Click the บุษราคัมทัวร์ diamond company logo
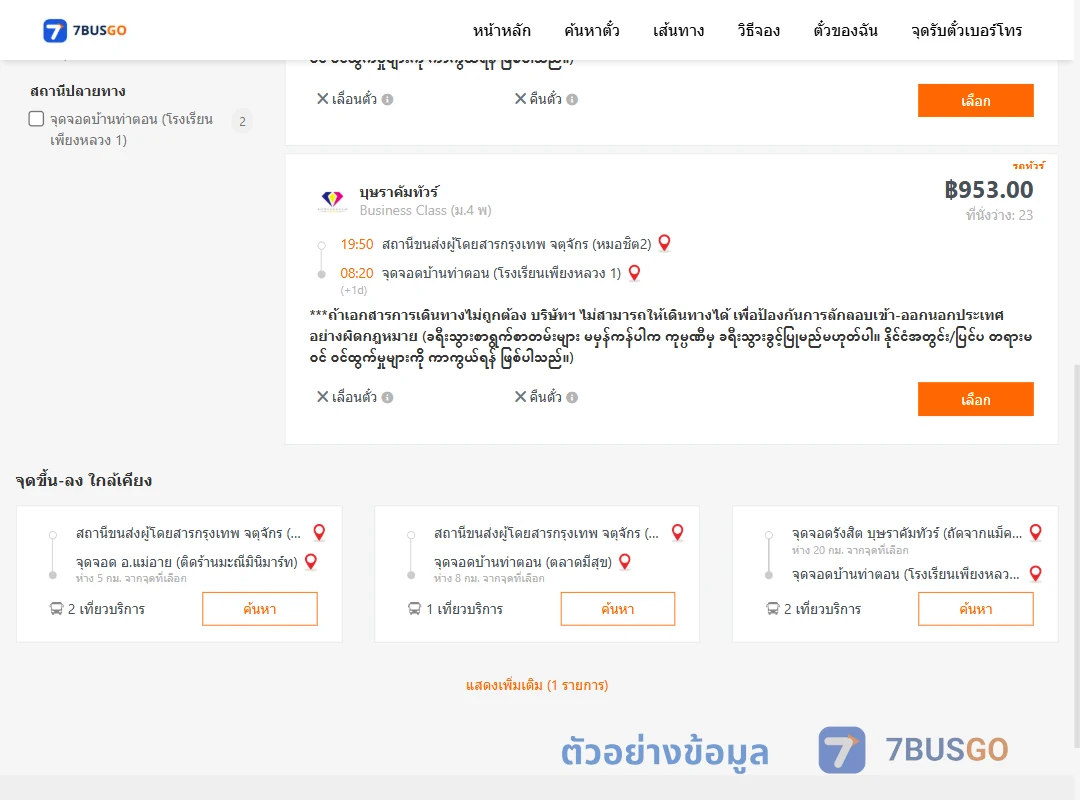The height and width of the screenshot is (800, 1080). 333,200
